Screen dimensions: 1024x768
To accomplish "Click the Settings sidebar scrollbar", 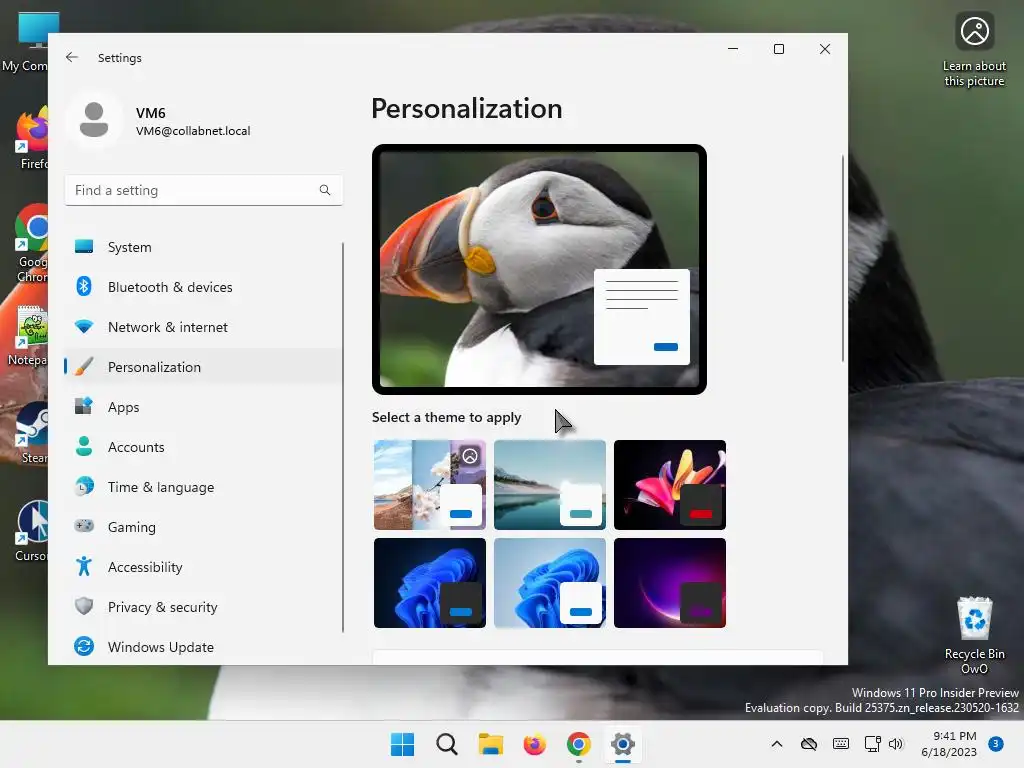I will tap(343, 438).
